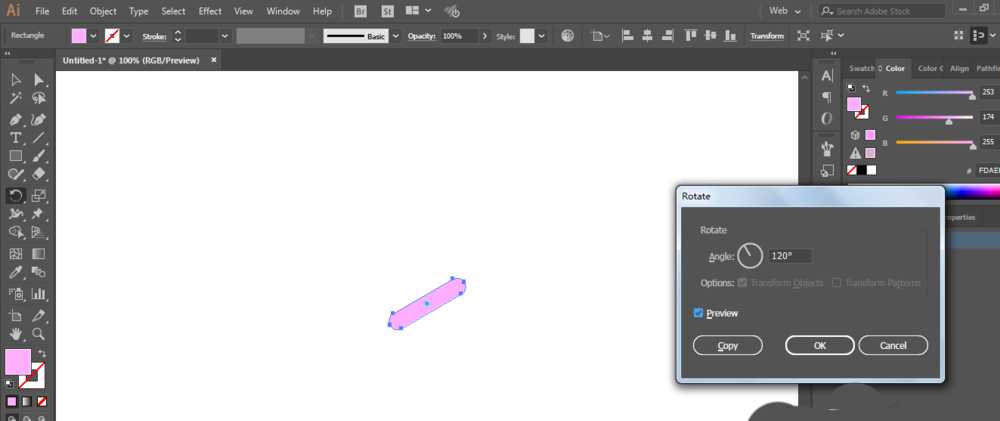Choose the Magic Wand tool
This screenshot has width=1000, height=421.
tap(16, 98)
